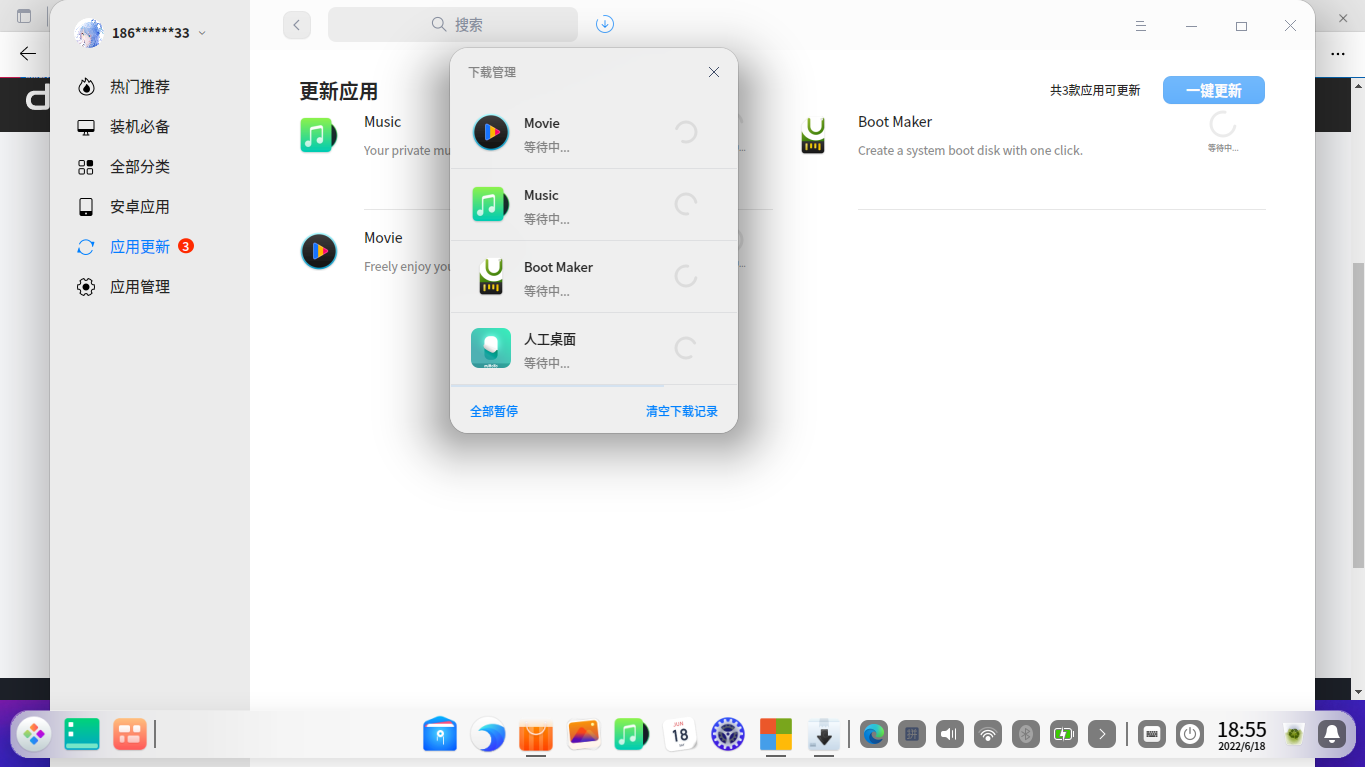Click the Movie app icon in update list

click(x=319, y=251)
